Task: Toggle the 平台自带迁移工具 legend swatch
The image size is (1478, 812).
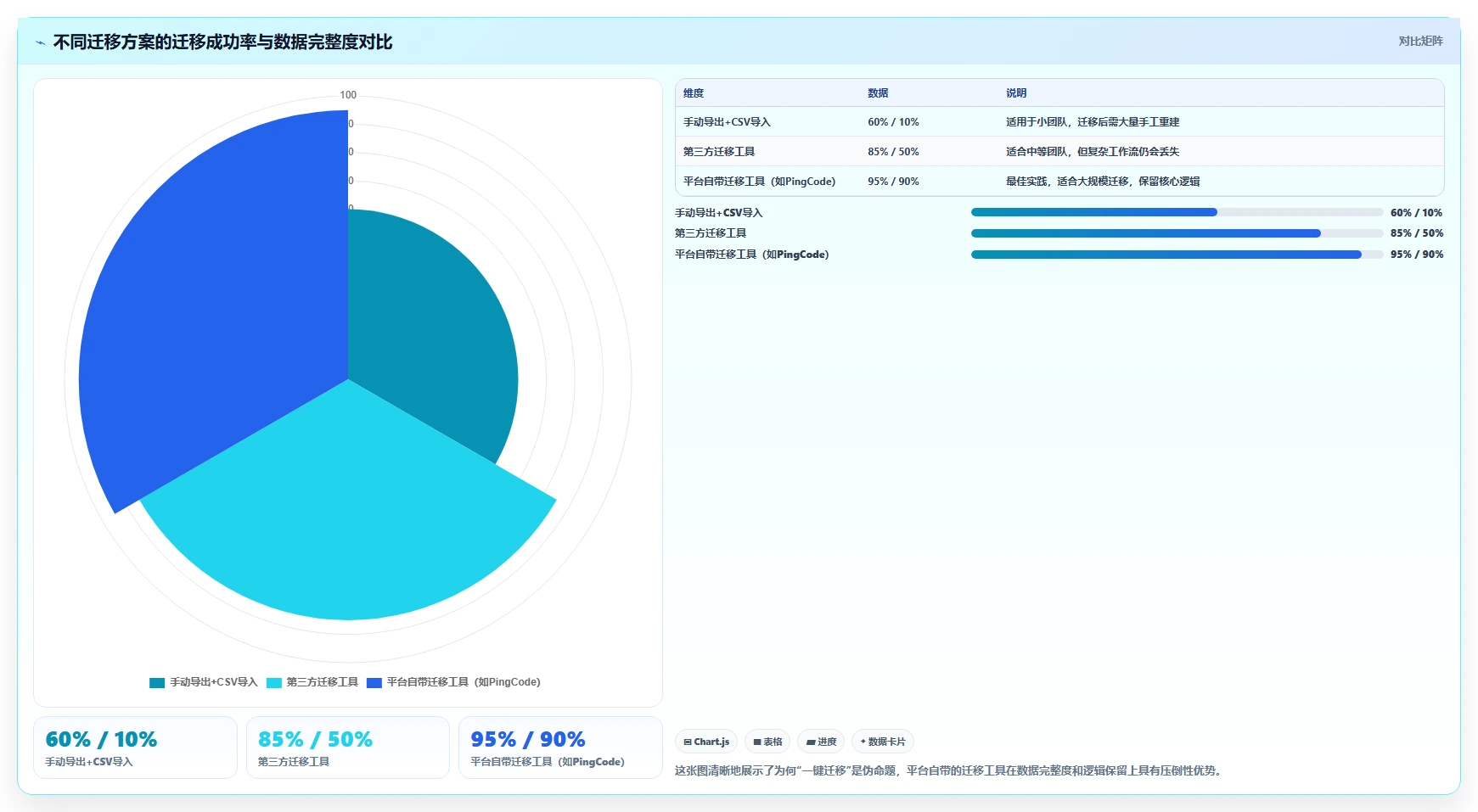Action: tap(374, 682)
